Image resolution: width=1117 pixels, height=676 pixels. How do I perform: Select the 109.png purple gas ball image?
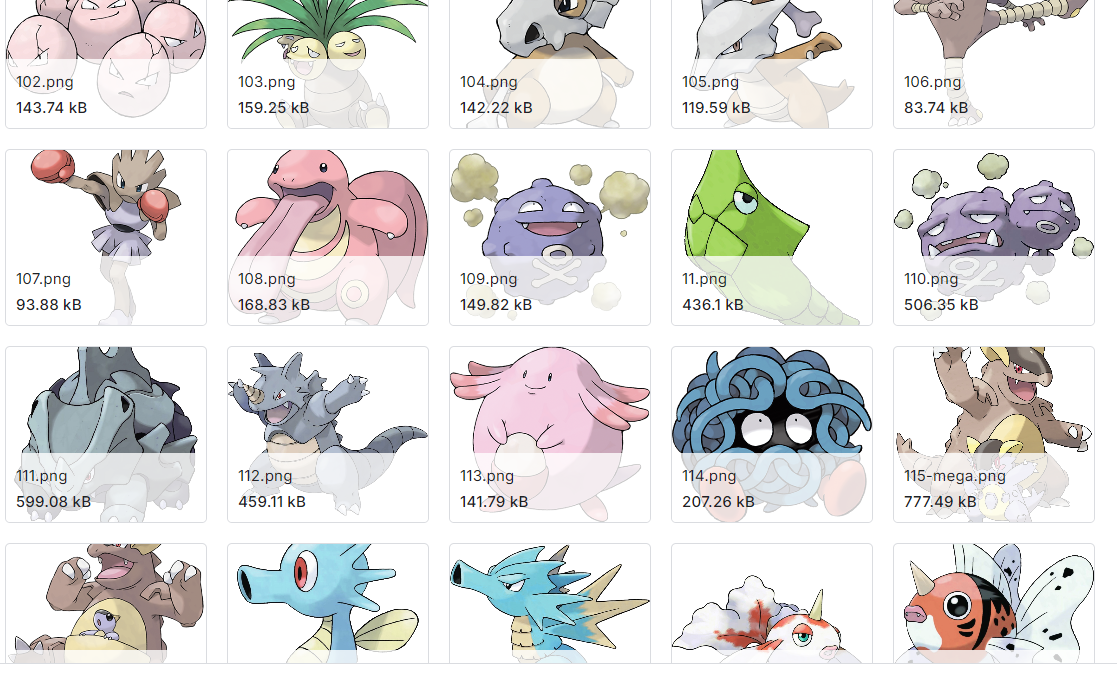pos(550,237)
